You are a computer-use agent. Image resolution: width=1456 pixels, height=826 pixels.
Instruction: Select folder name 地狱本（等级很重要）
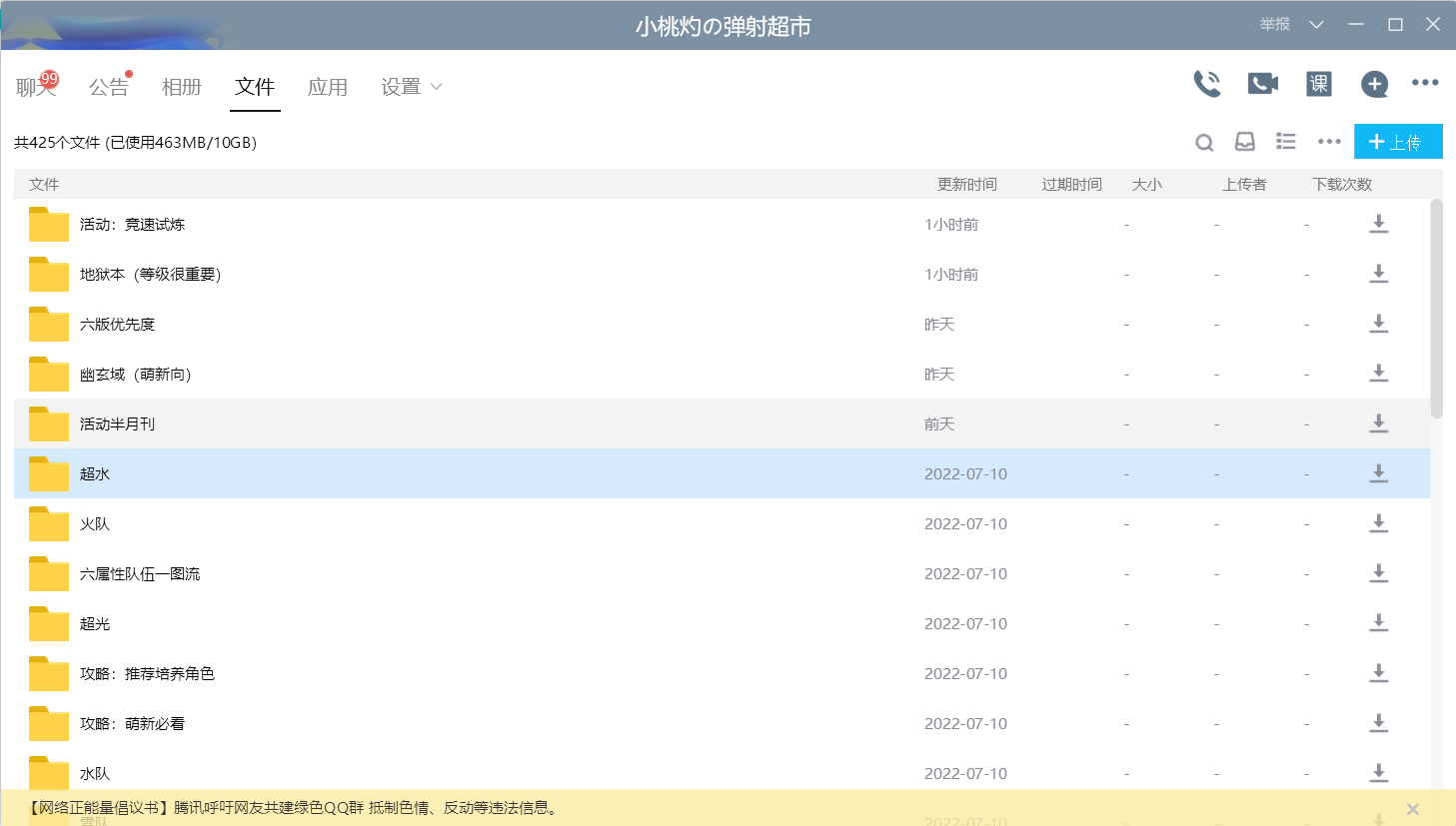pyautogui.click(x=150, y=274)
